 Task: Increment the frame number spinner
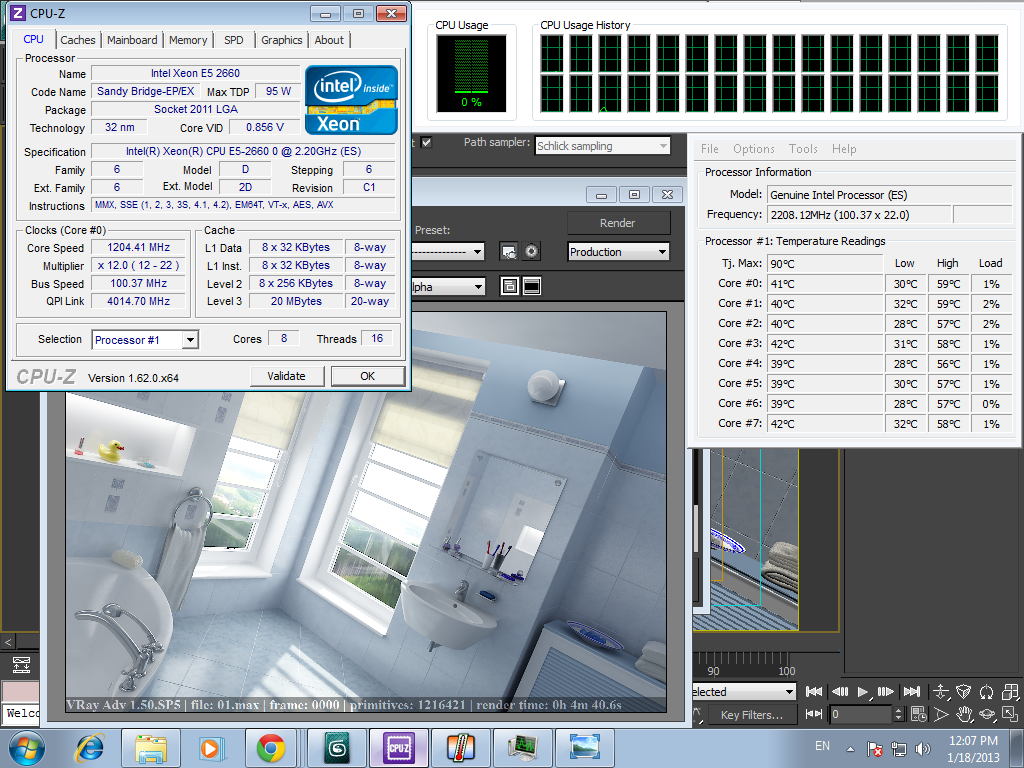tap(898, 710)
